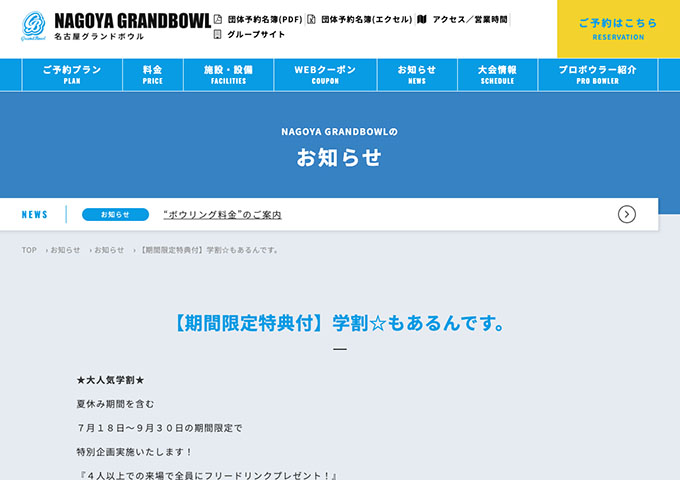
Task: Click the Excel file icon in the header
Action: 311,19
